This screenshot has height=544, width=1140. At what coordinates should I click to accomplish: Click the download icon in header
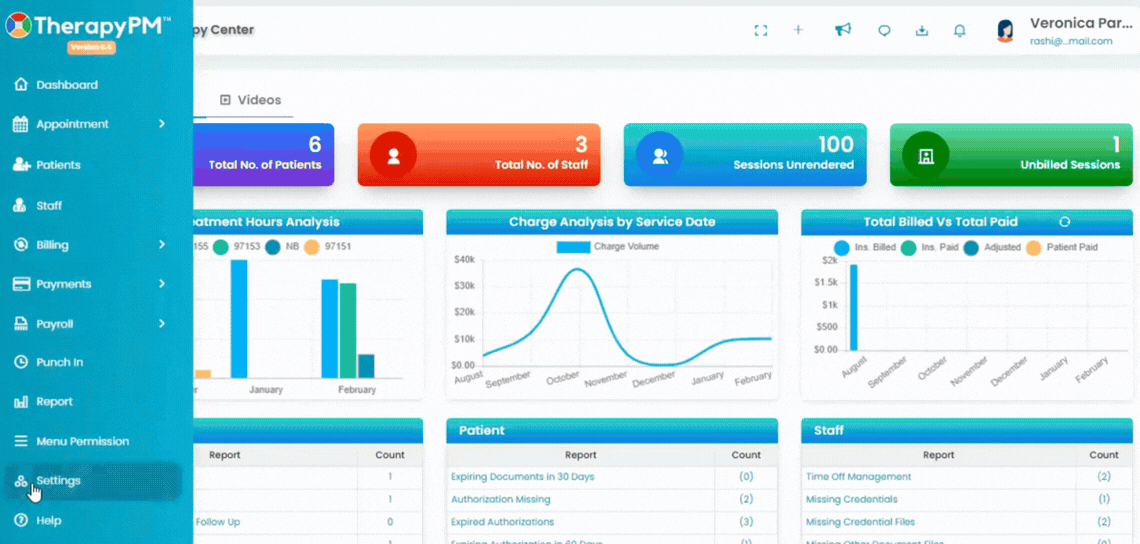922,31
